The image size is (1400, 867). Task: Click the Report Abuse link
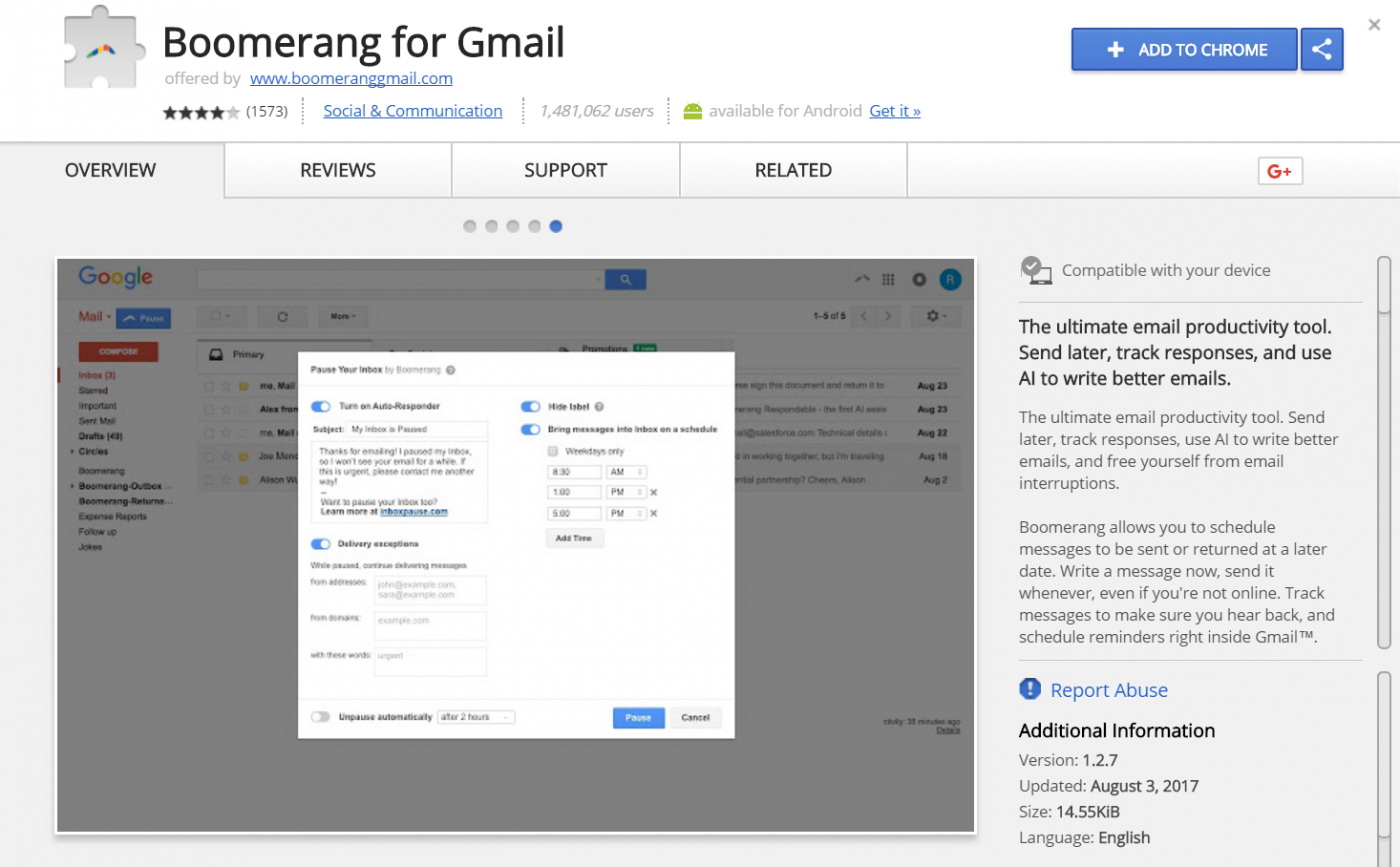1109,690
